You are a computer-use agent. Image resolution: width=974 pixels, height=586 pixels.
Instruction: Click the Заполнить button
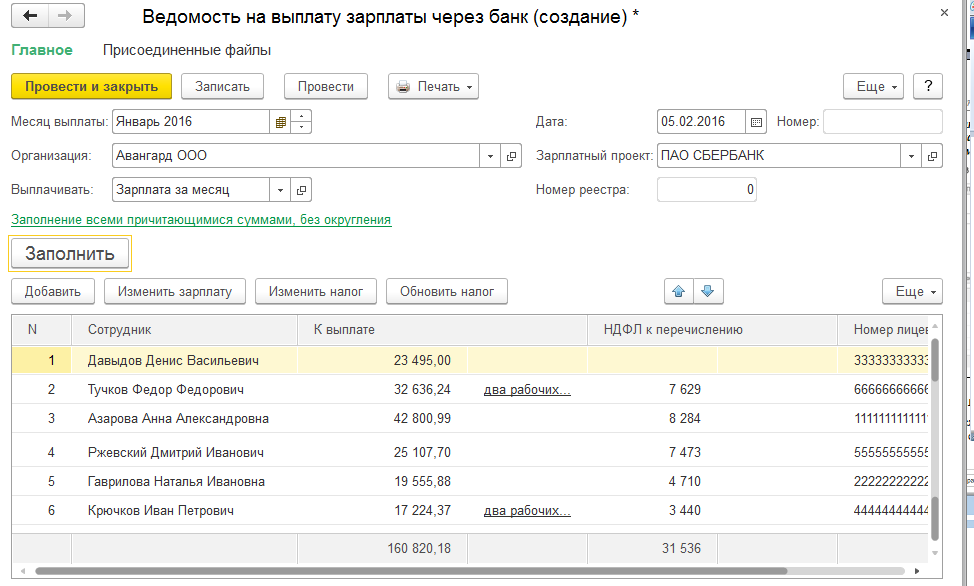pos(70,254)
